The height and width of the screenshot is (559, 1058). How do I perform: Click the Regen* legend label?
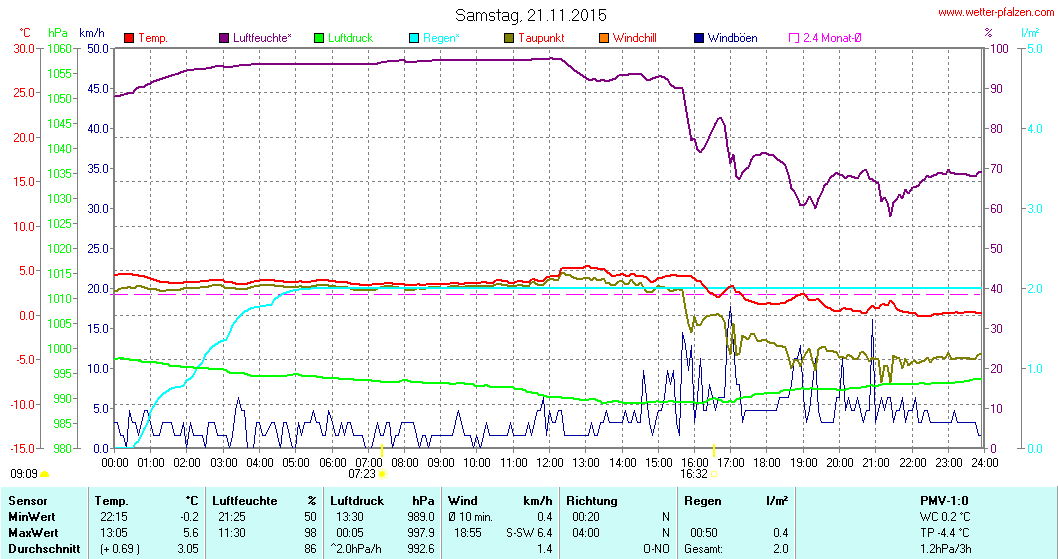click(x=441, y=38)
